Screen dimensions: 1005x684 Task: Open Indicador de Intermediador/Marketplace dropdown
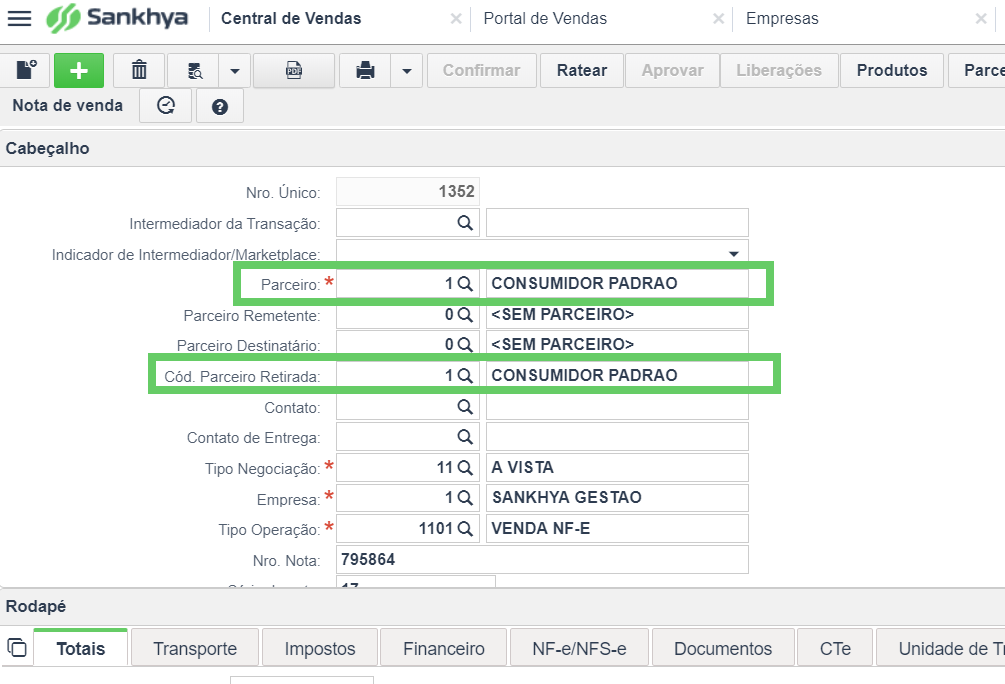coord(734,254)
